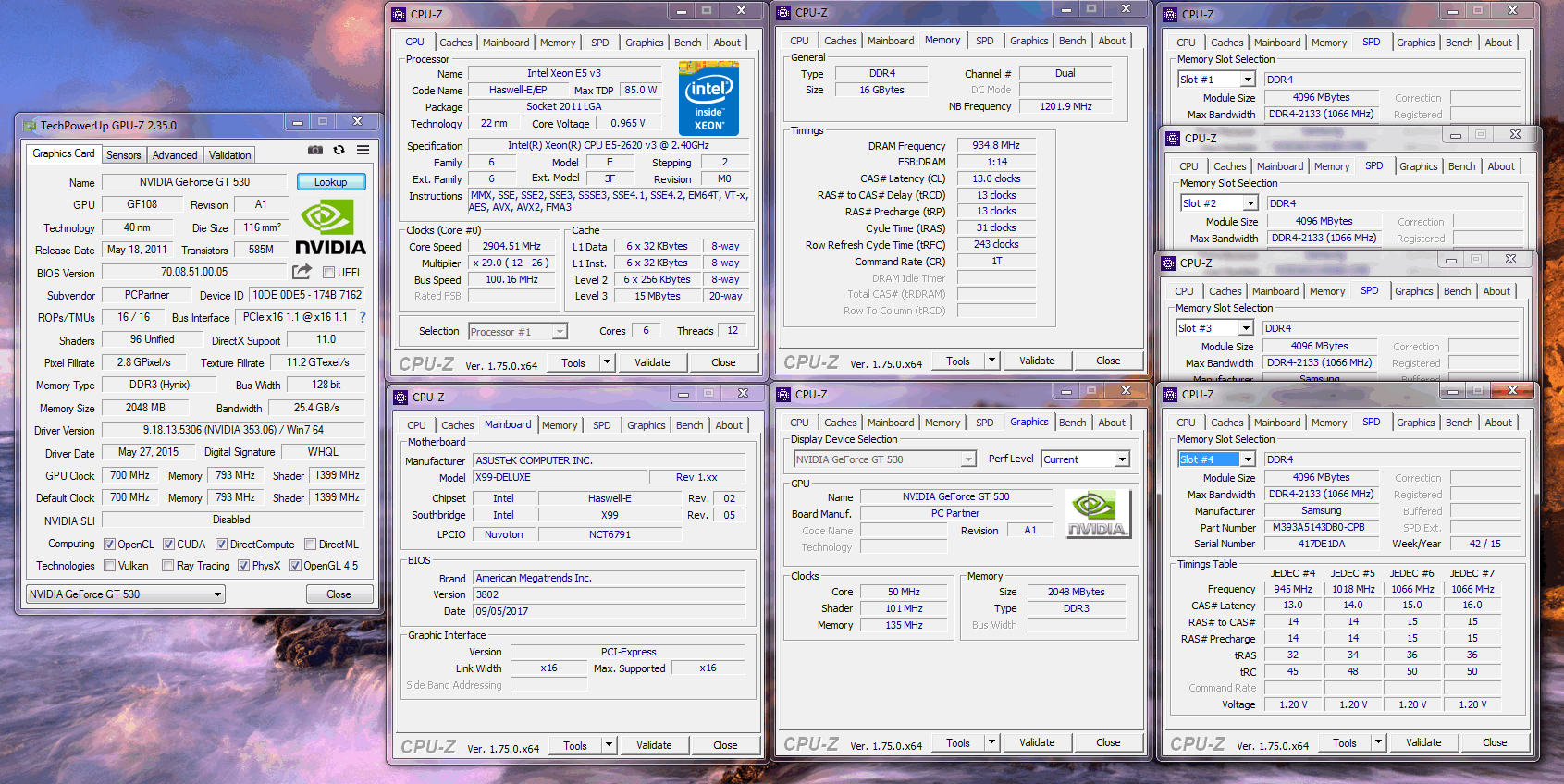Open Tools dropdown arrow in Processor window
This screenshot has width=1564, height=784.
608,362
